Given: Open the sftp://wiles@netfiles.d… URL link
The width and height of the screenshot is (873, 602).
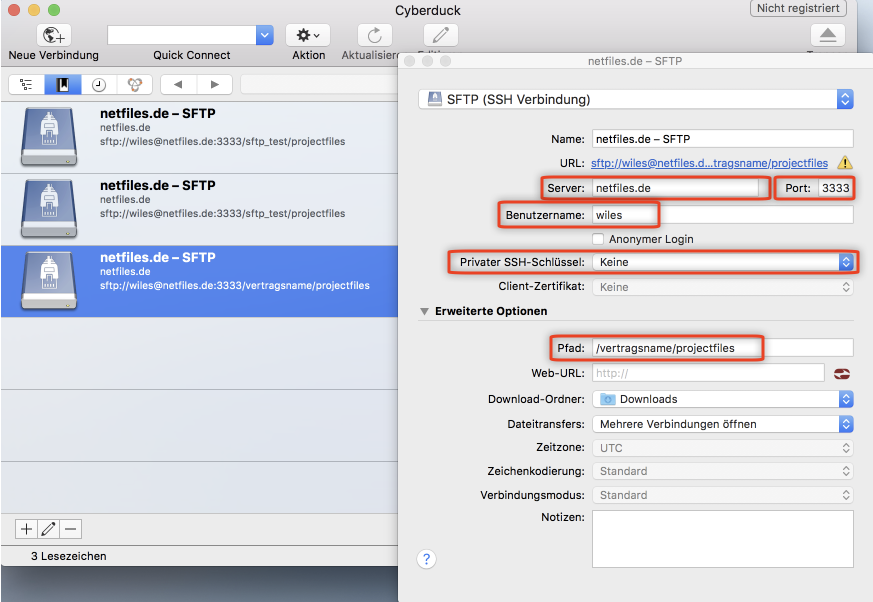Looking at the screenshot, I should pyautogui.click(x=709, y=163).
